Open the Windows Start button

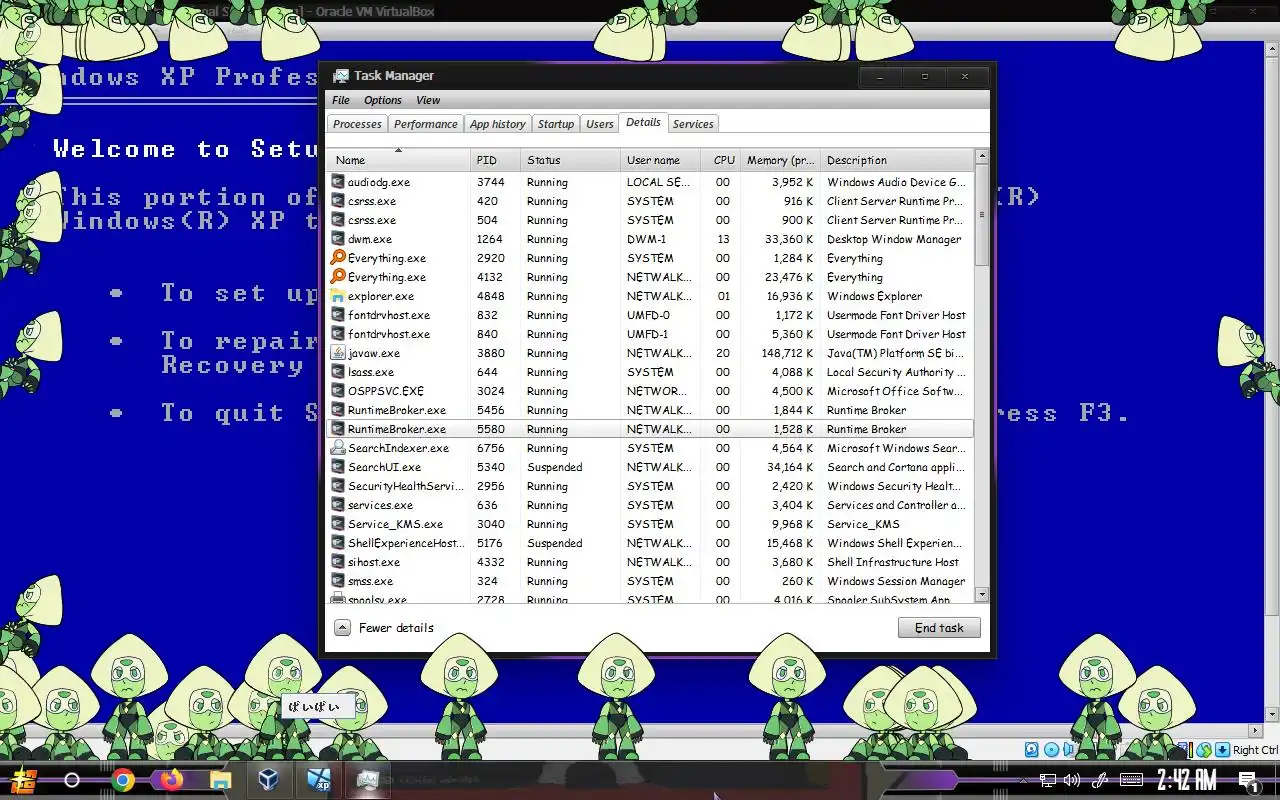[23, 780]
